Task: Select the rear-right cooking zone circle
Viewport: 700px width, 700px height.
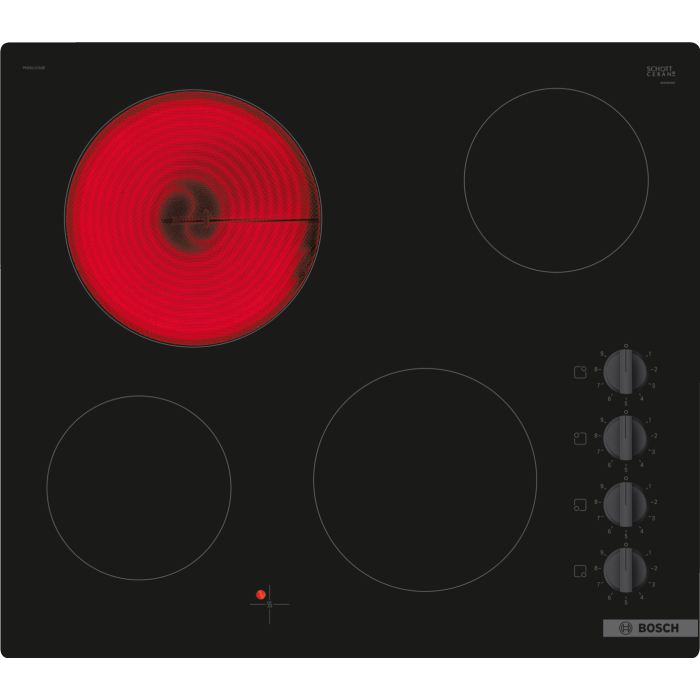Action: click(556, 180)
